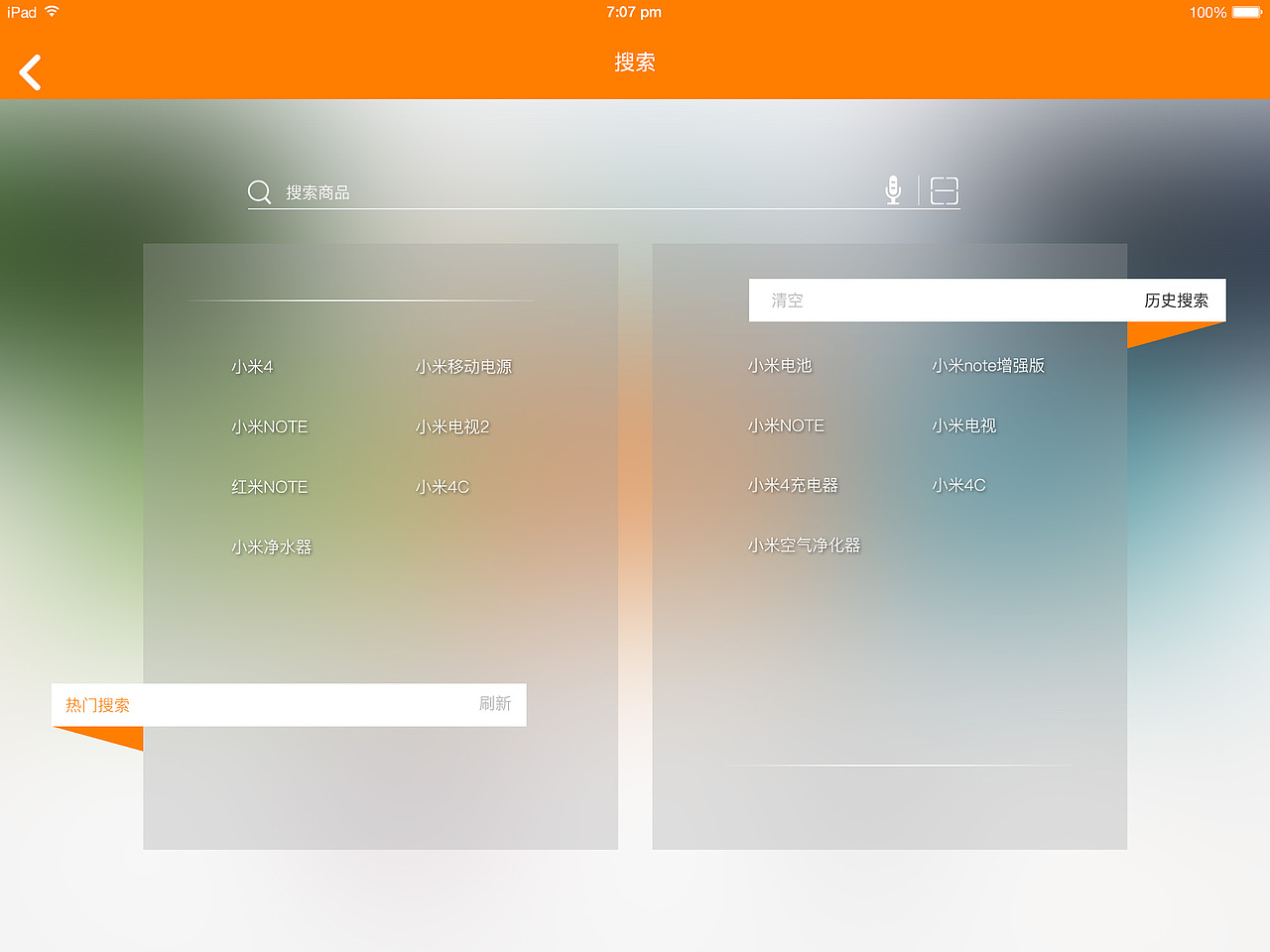Tap the 历史搜索 label
1270x952 pixels.
pos(1176,300)
